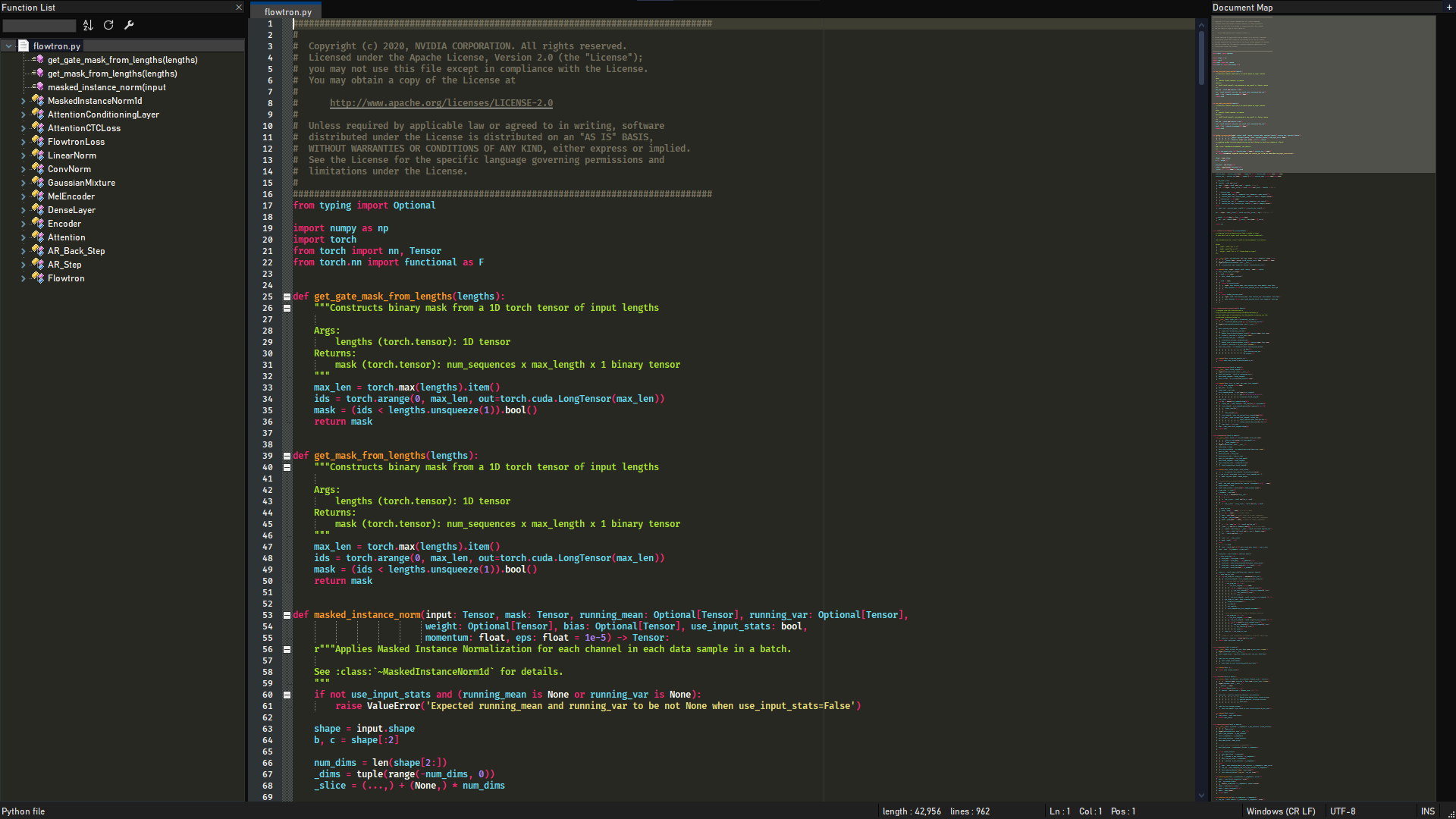Click the plus button on Document Map header
This screenshot has height=819, width=1456.
[1449, 8]
